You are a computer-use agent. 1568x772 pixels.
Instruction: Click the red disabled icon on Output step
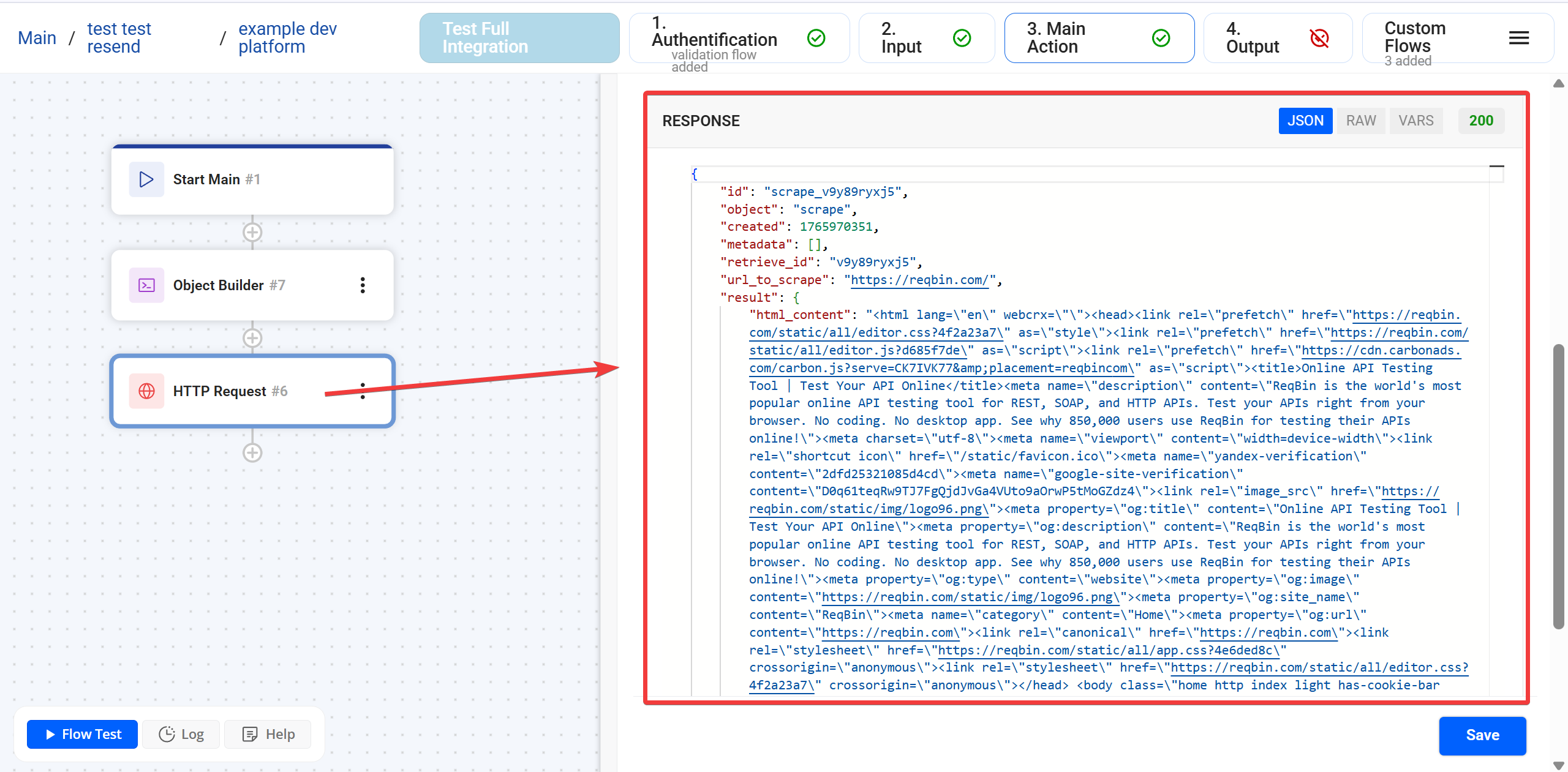[x=1320, y=38]
